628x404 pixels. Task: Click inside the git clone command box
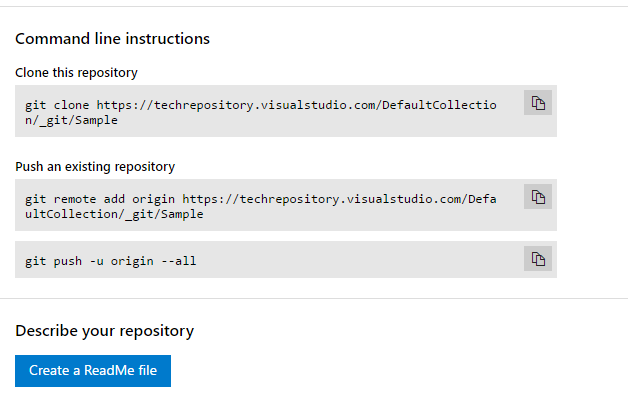click(x=270, y=111)
